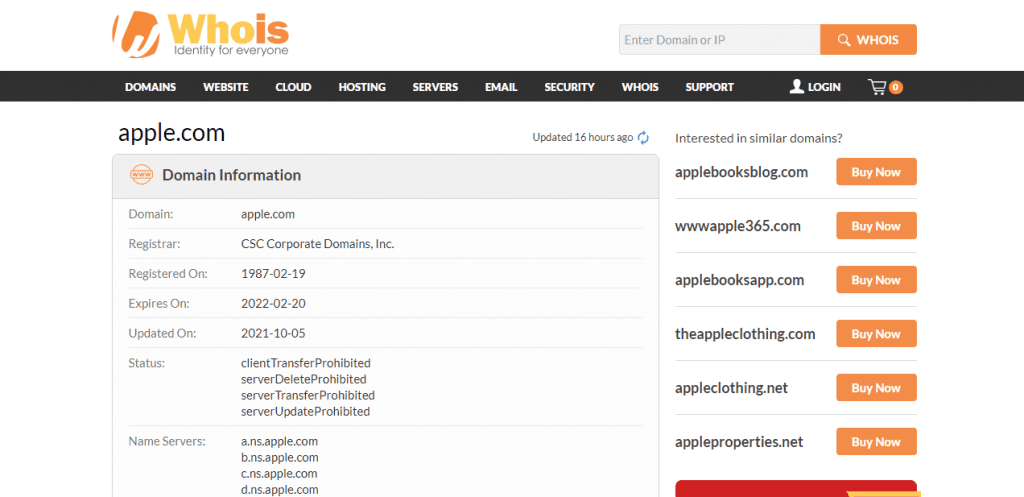Go to Support in the navigation bar
This screenshot has width=1024, height=497.
point(709,87)
